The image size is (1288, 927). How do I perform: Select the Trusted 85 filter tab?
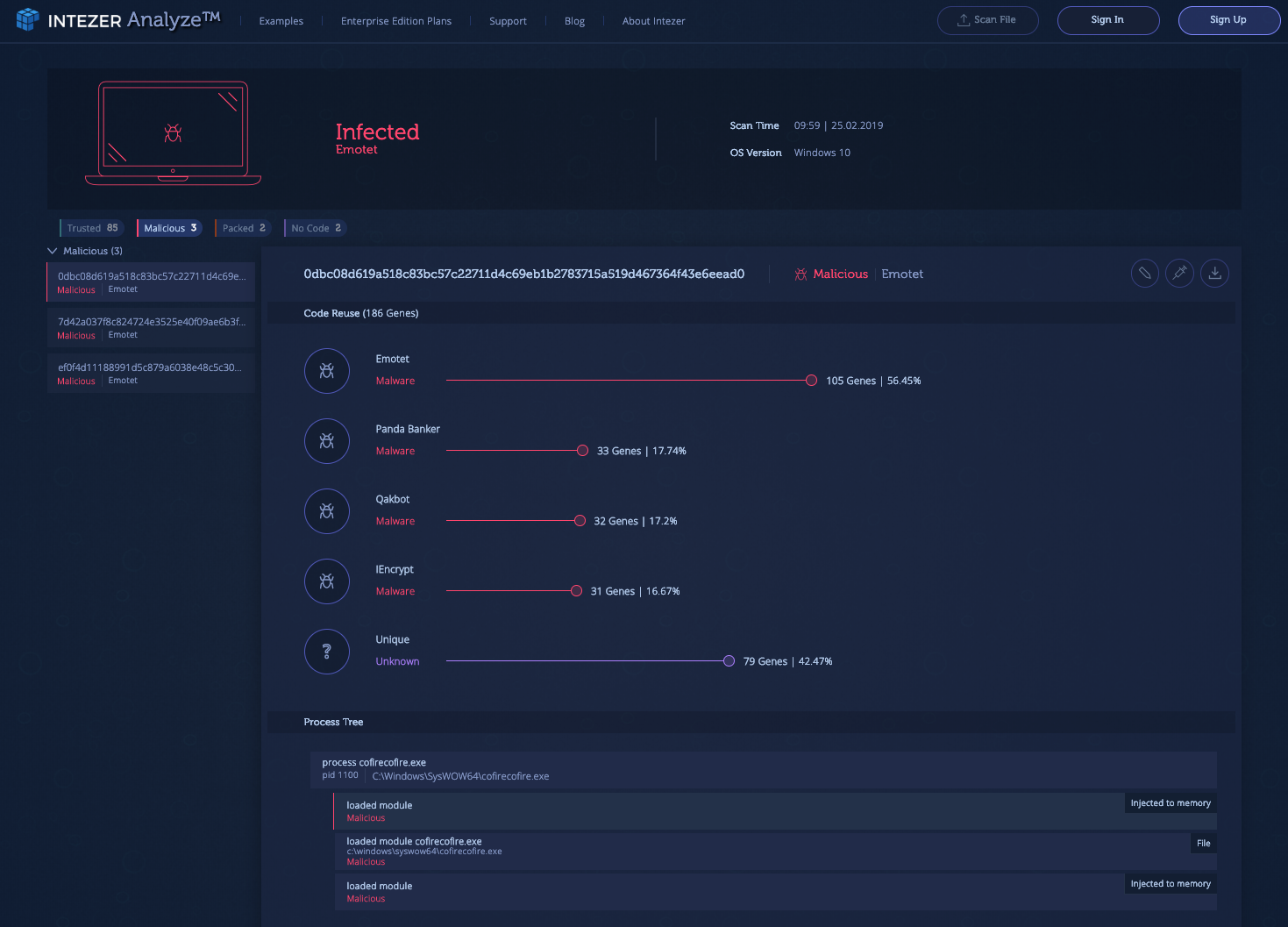pyautogui.click(x=92, y=228)
